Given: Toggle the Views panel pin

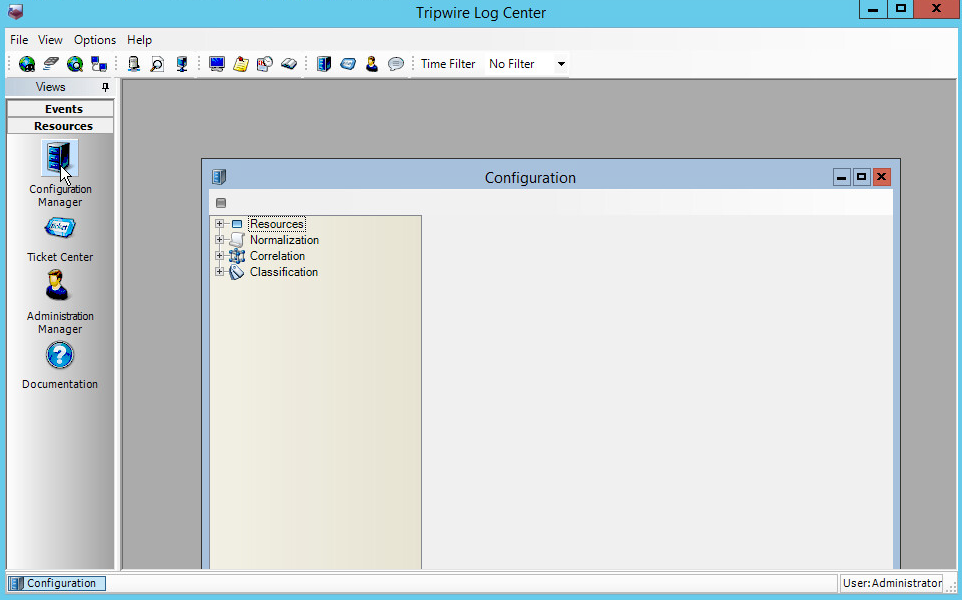Looking at the screenshot, I should tap(106, 88).
